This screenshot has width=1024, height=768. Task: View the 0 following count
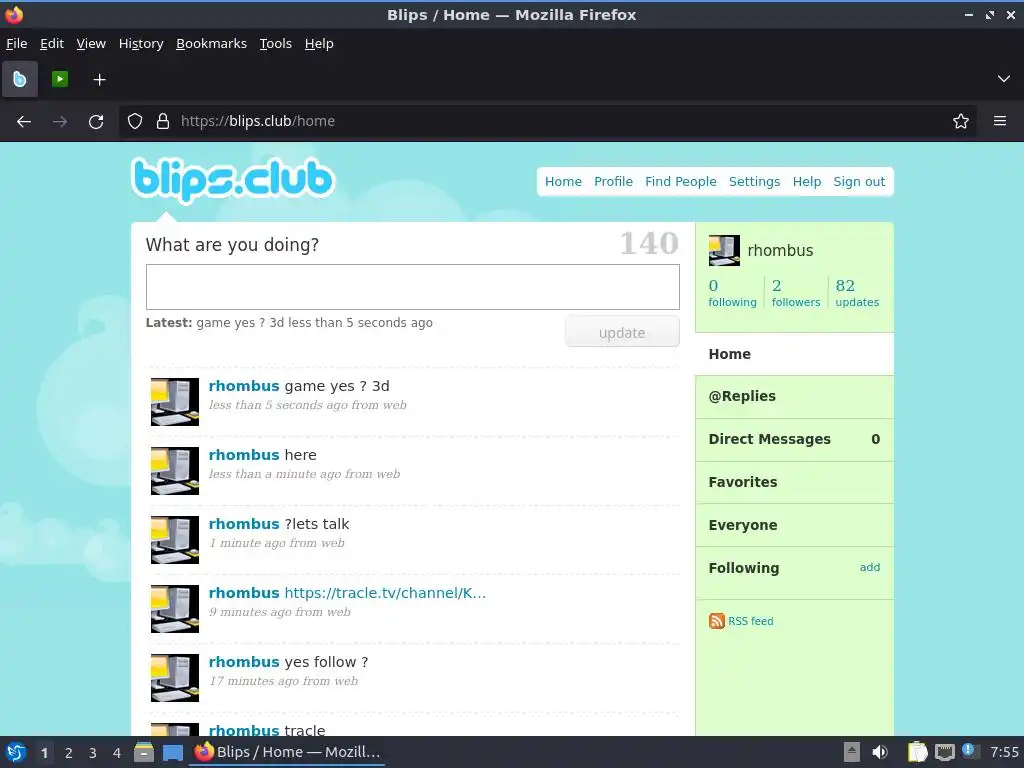732,293
